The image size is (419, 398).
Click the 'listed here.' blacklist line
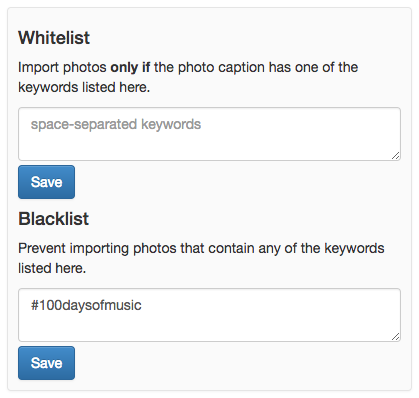(52, 268)
